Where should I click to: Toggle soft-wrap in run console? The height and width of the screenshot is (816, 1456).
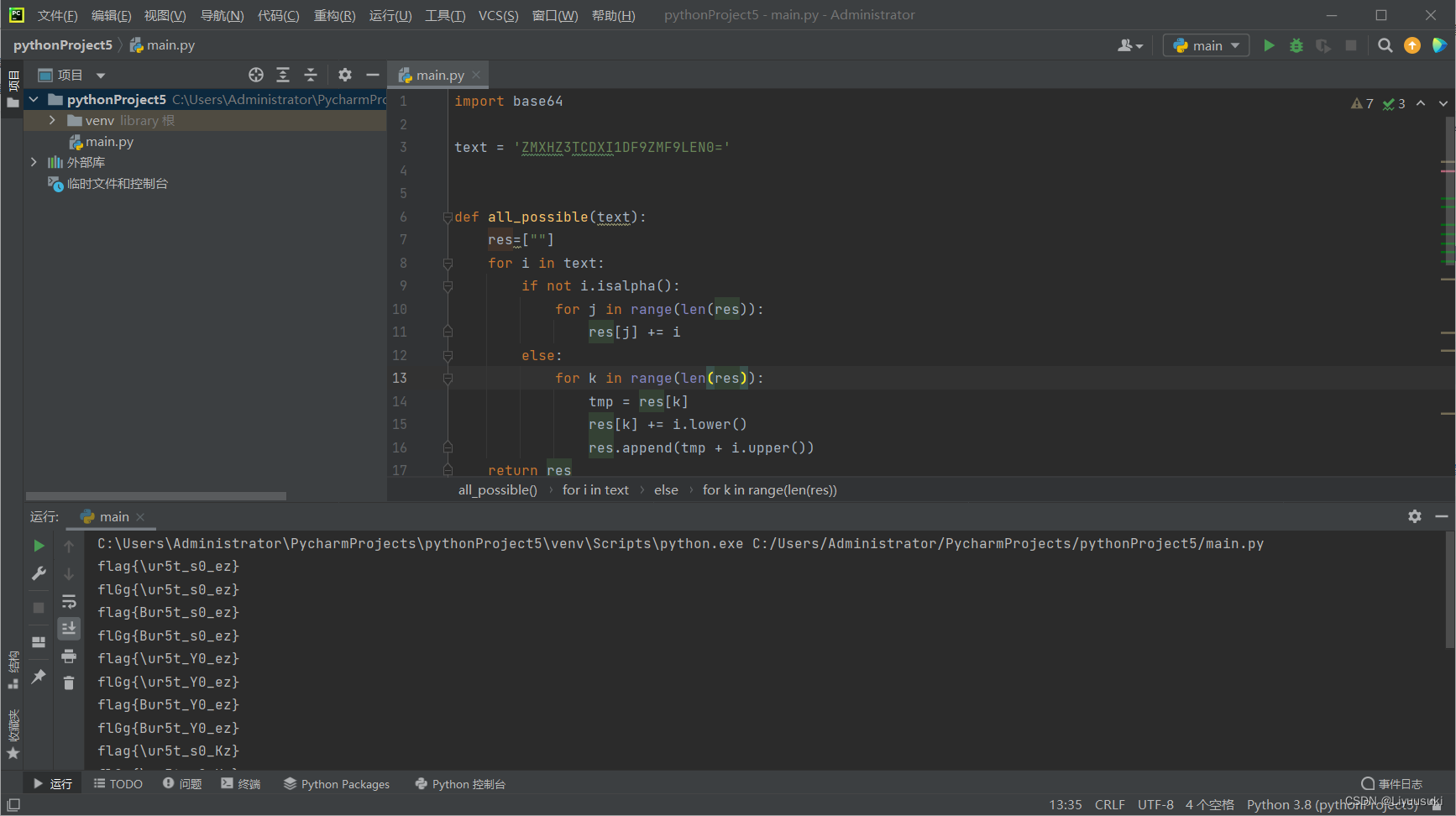tap(69, 601)
